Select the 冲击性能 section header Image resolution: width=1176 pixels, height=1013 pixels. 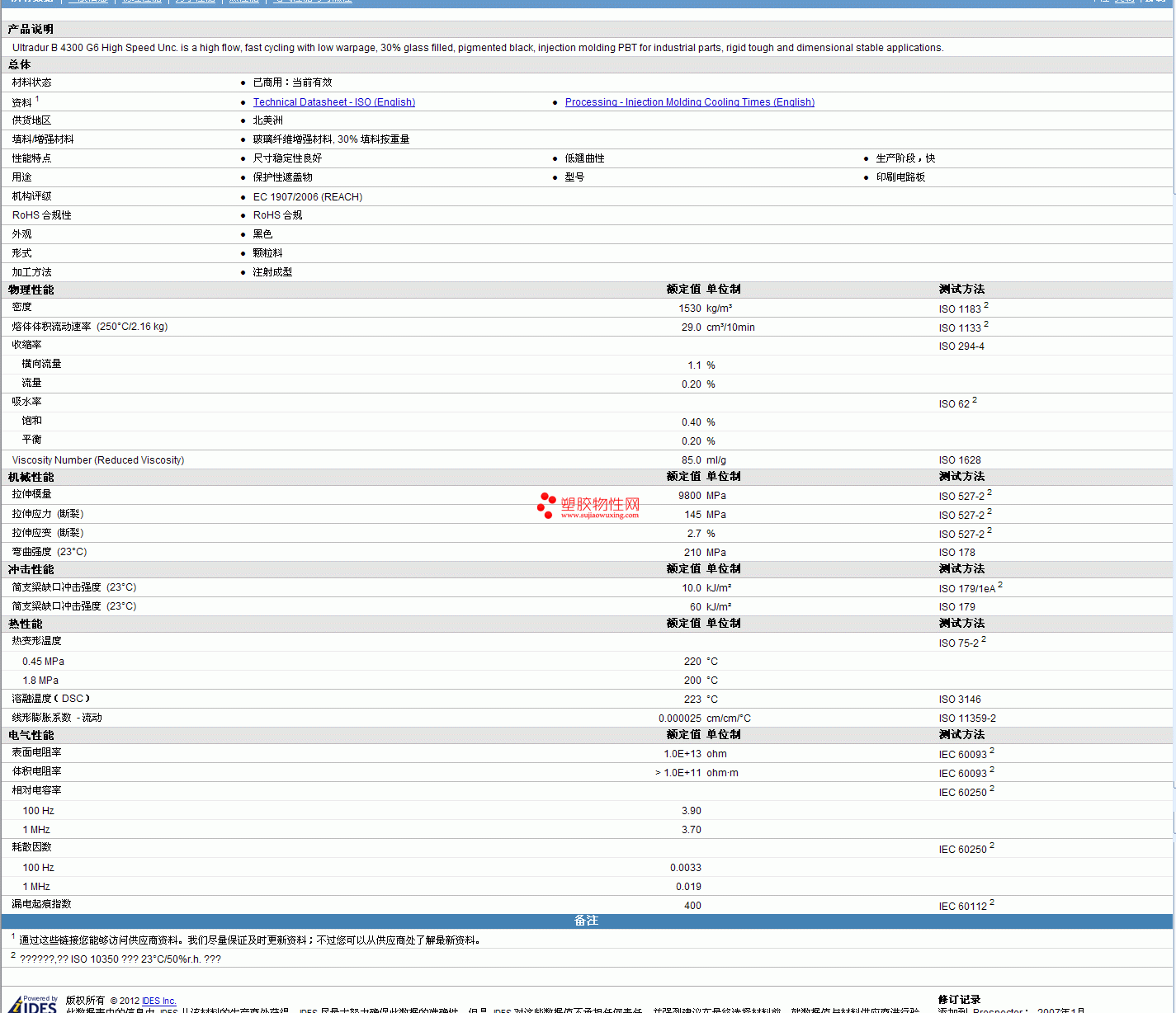coord(31,569)
